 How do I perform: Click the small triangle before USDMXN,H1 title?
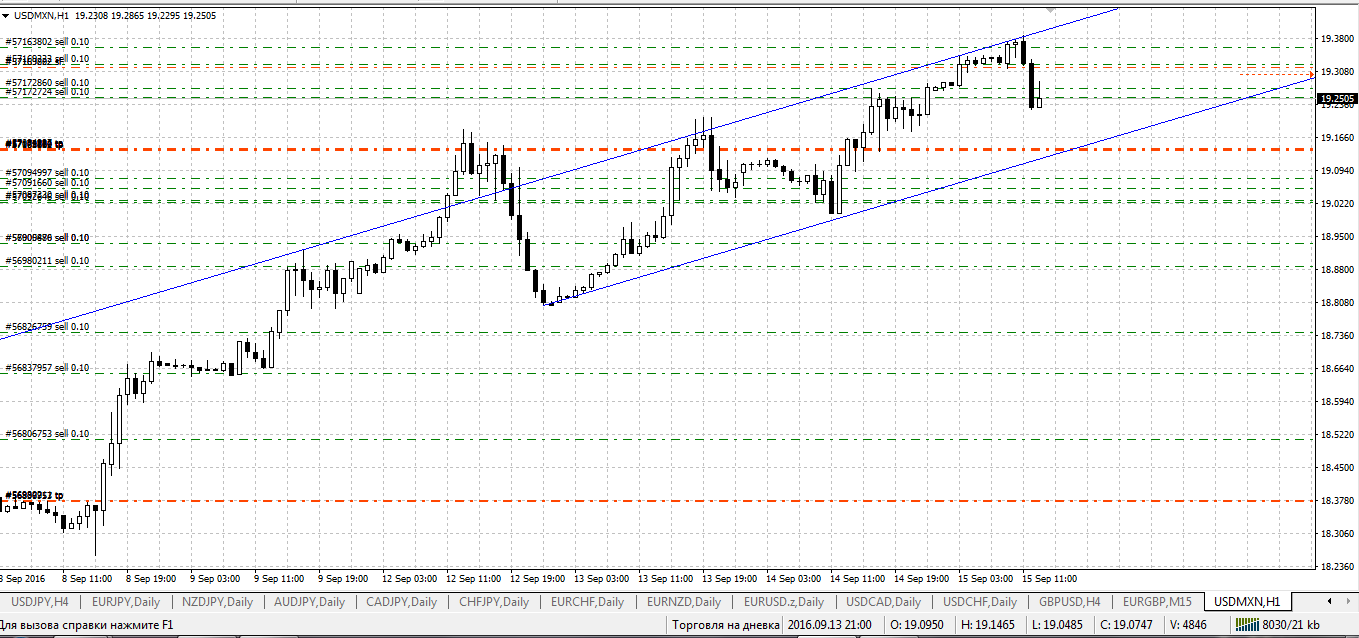click(x=6, y=16)
